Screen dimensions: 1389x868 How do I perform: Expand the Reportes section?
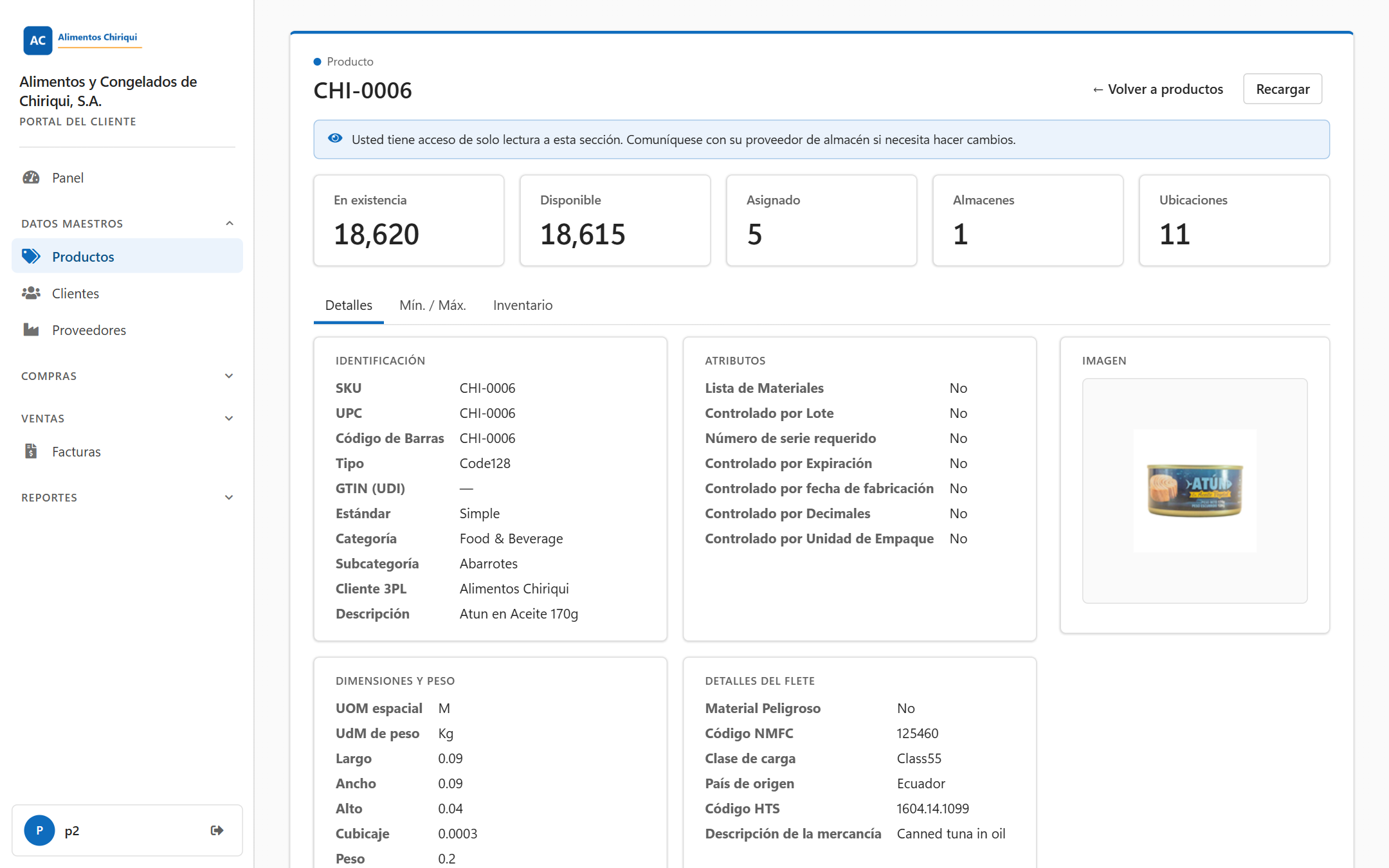coord(127,498)
